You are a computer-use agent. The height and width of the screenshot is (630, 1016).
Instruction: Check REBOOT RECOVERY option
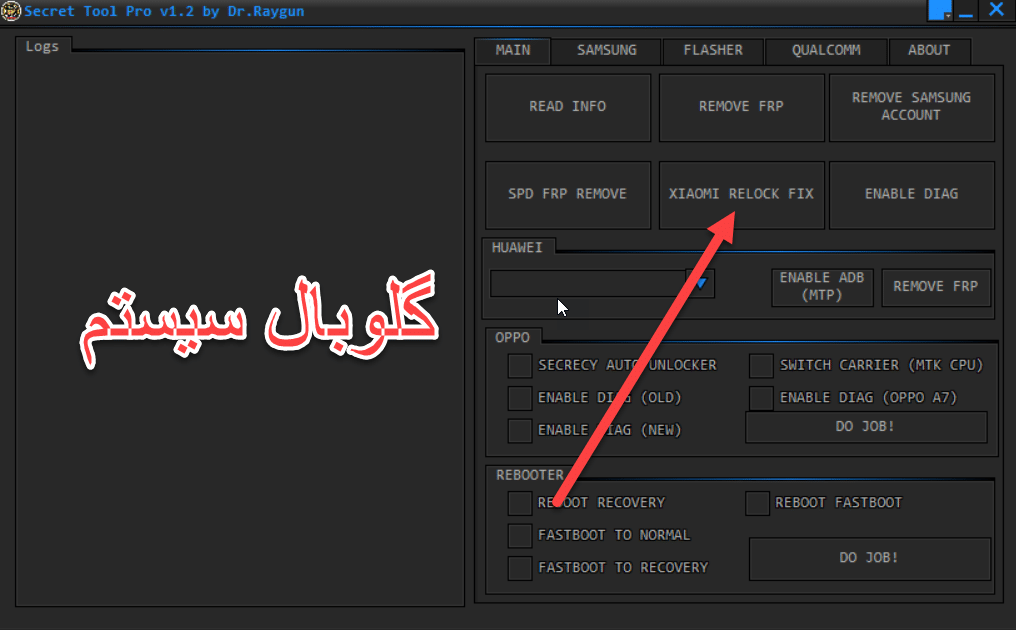tap(520, 503)
